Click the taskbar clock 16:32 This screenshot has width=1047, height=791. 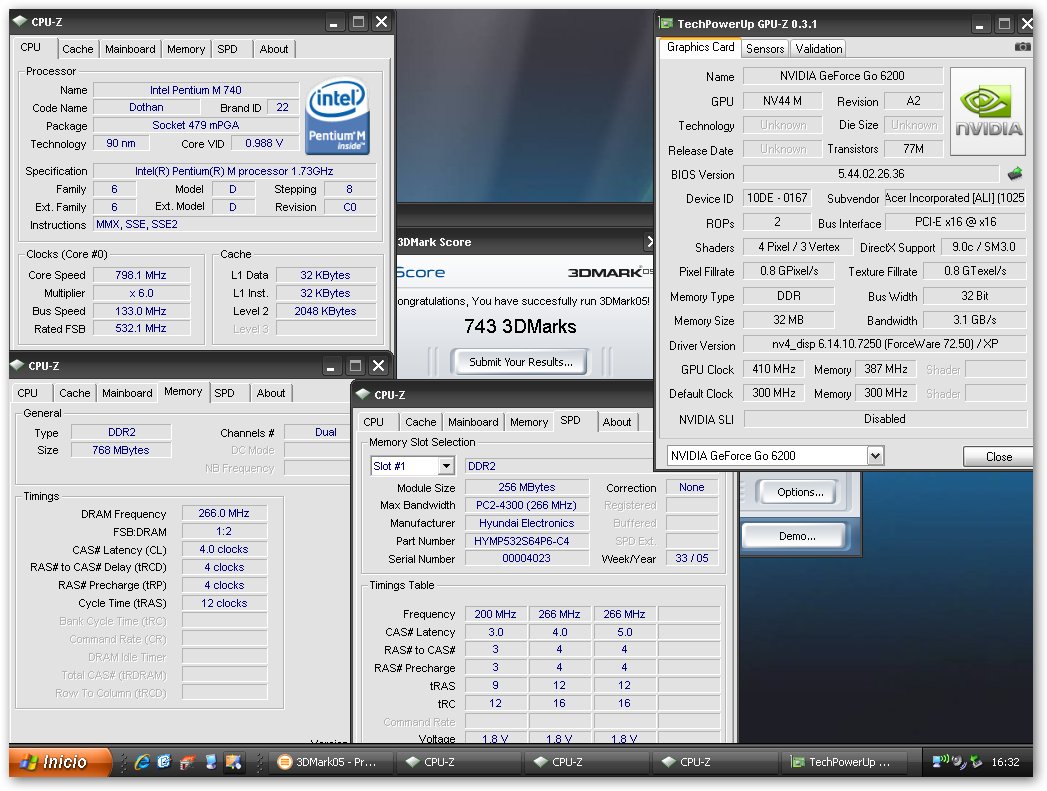(1005, 762)
